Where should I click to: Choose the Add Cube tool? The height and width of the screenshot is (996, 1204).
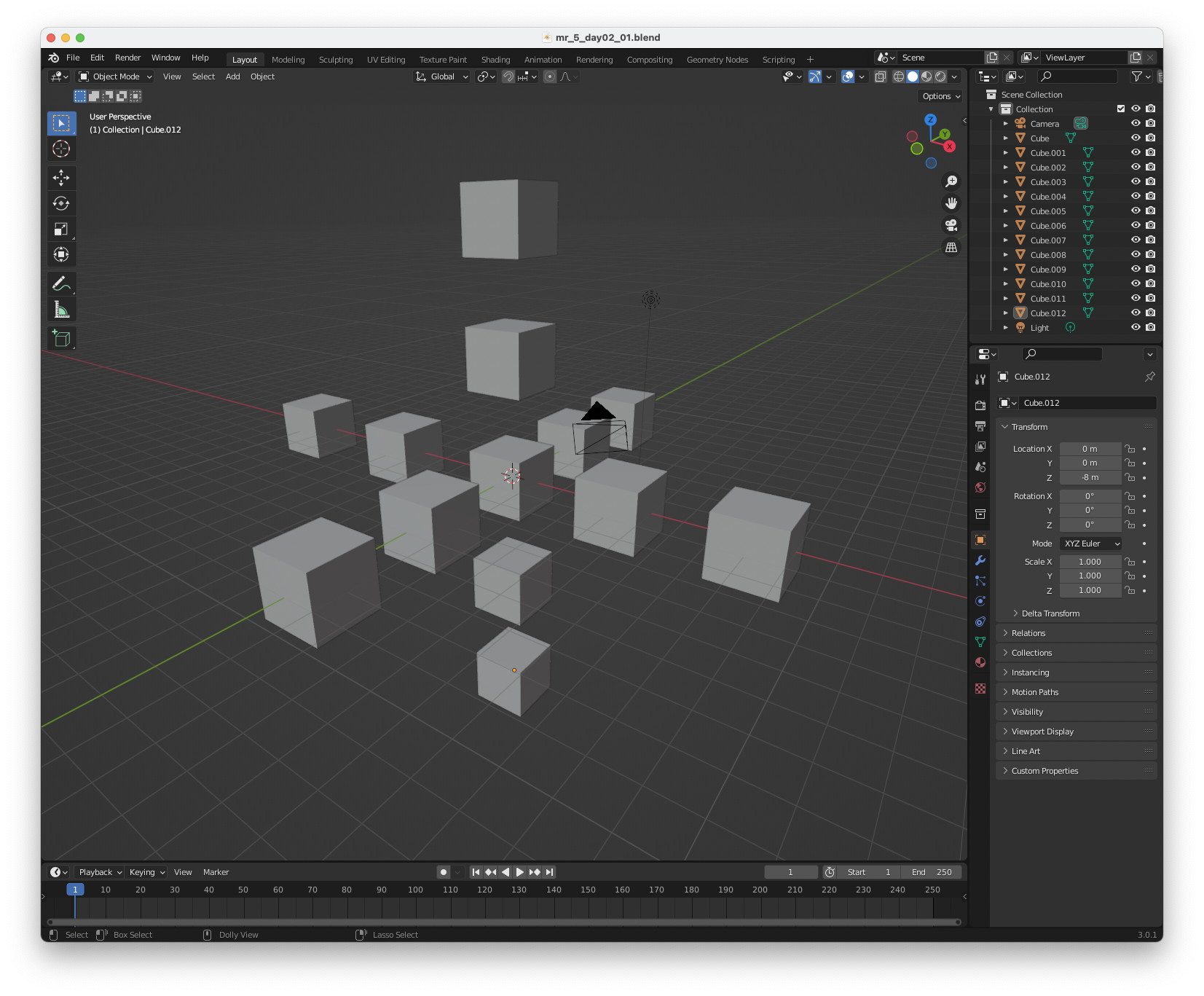pos(61,338)
